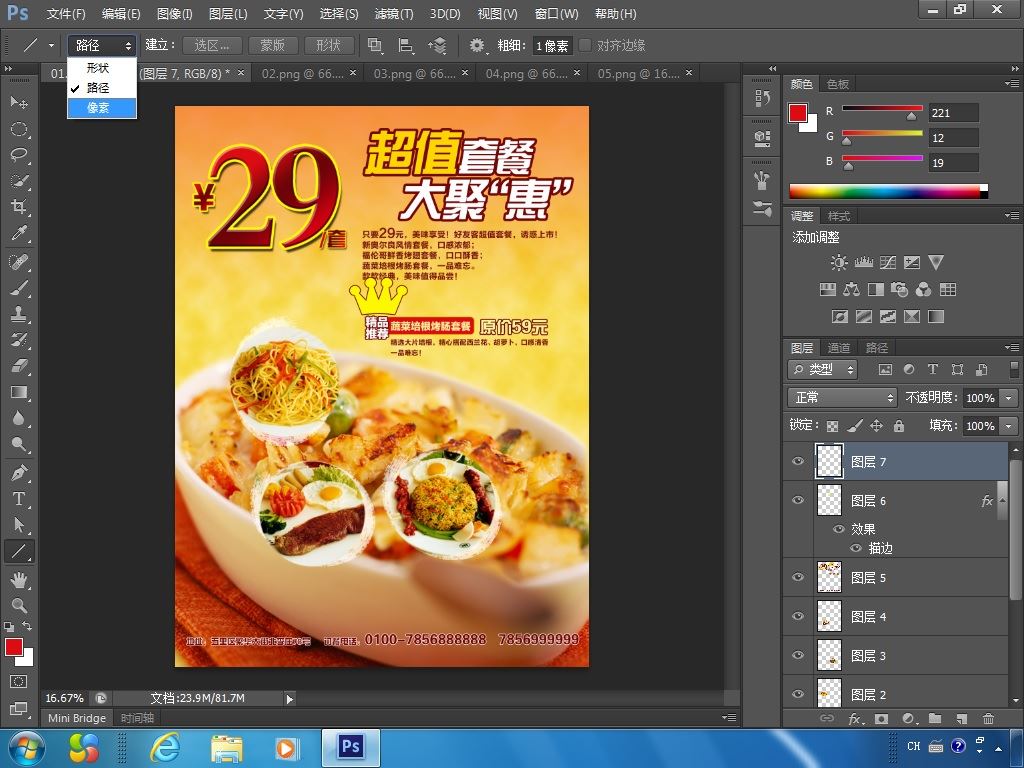Open the 路径 tool mode dropdown
The image size is (1024, 768).
pyautogui.click(x=102, y=45)
